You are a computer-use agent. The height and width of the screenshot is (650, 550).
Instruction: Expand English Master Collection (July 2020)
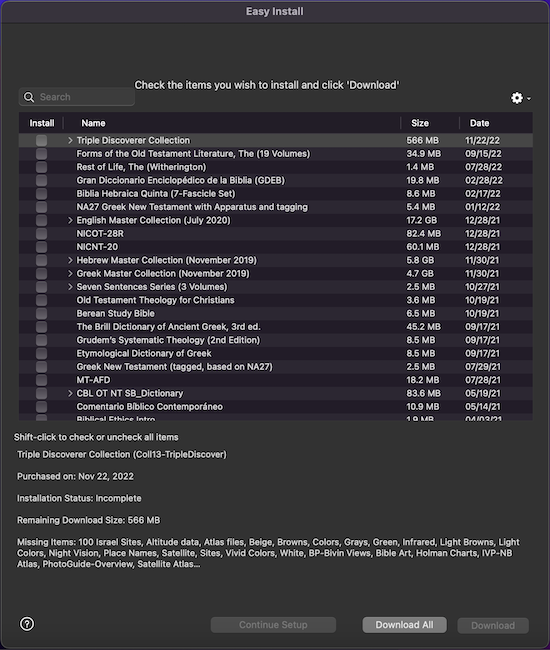(70, 221)
